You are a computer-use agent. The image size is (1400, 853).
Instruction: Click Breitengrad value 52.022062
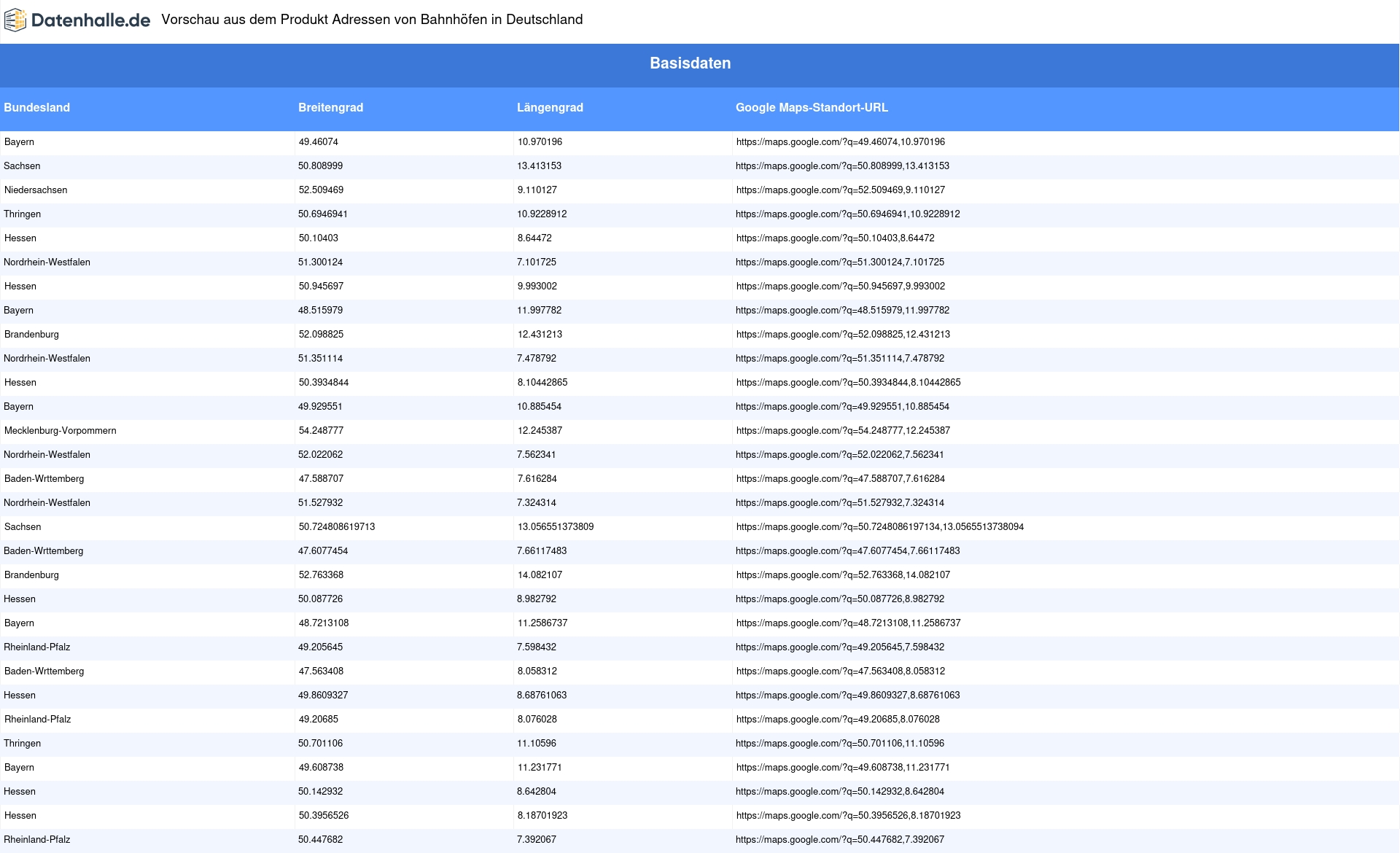321,455
